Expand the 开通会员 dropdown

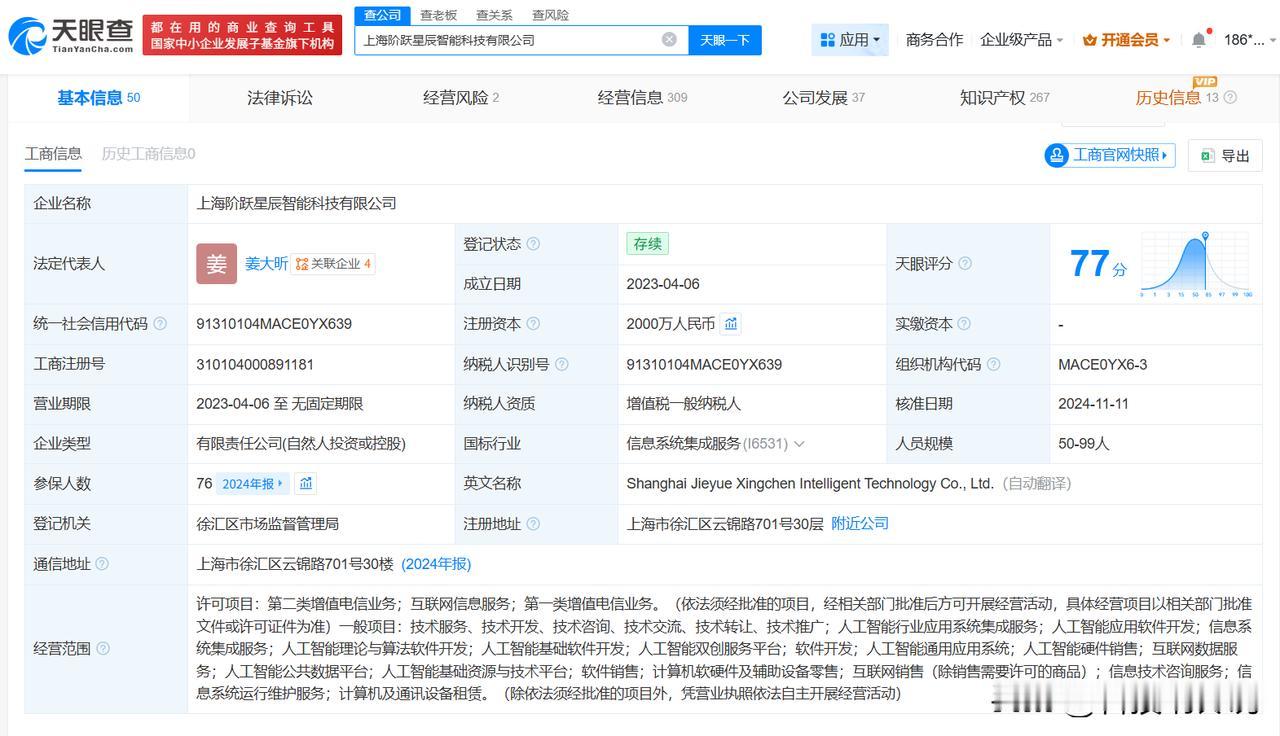point(1126,40)
